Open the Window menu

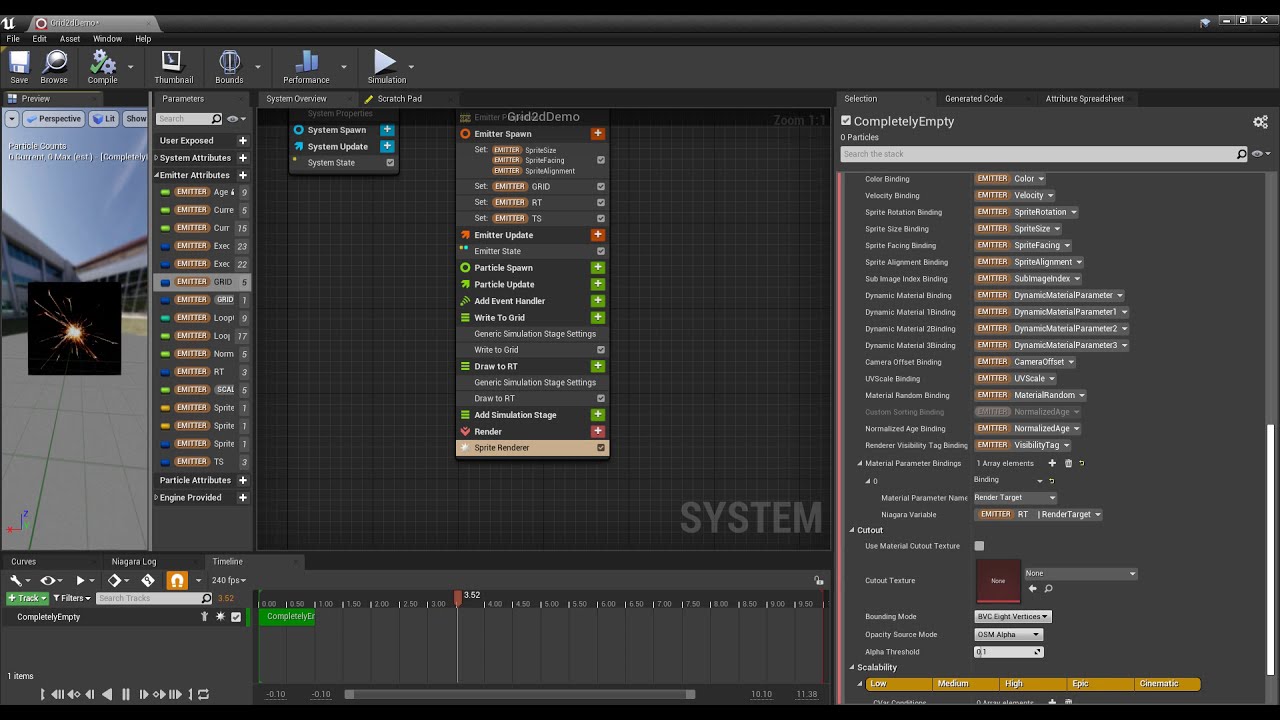coord(107,39)
